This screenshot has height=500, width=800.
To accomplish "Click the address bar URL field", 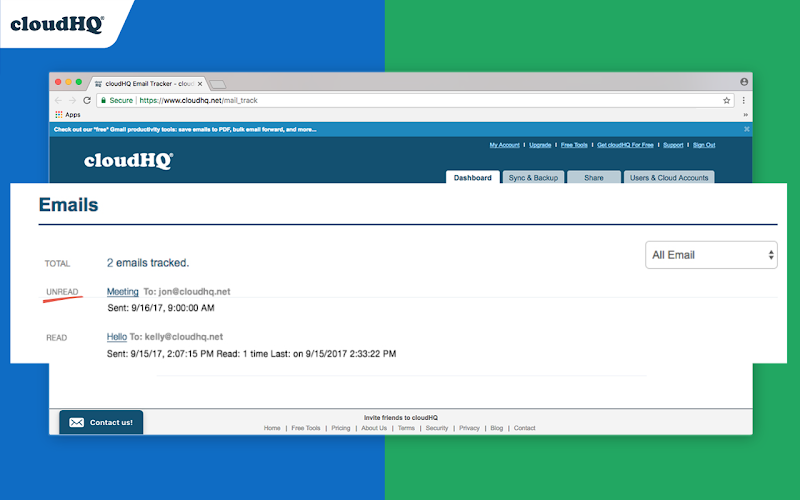I will [x=415, y=101].
